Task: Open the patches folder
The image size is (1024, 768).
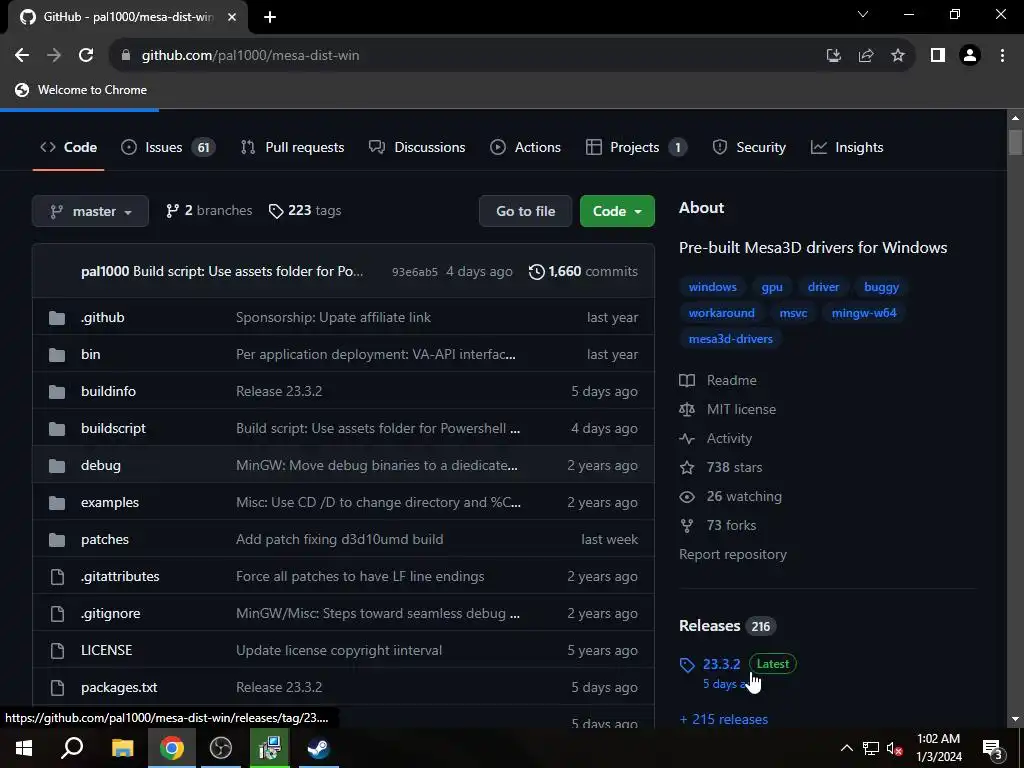Action: click(104, 539)
